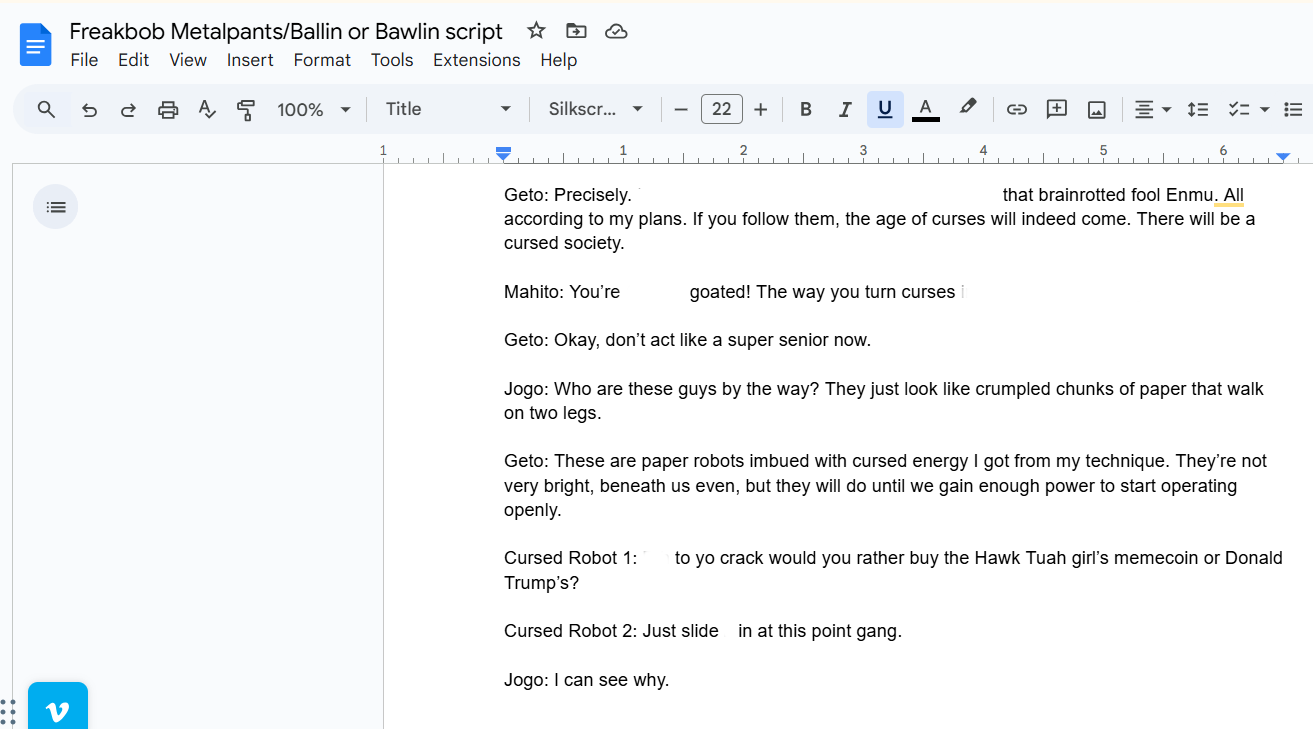Open the Edit menu
Image resolution: width=1313 pixels, height=729 pixels.
(133, 60)
